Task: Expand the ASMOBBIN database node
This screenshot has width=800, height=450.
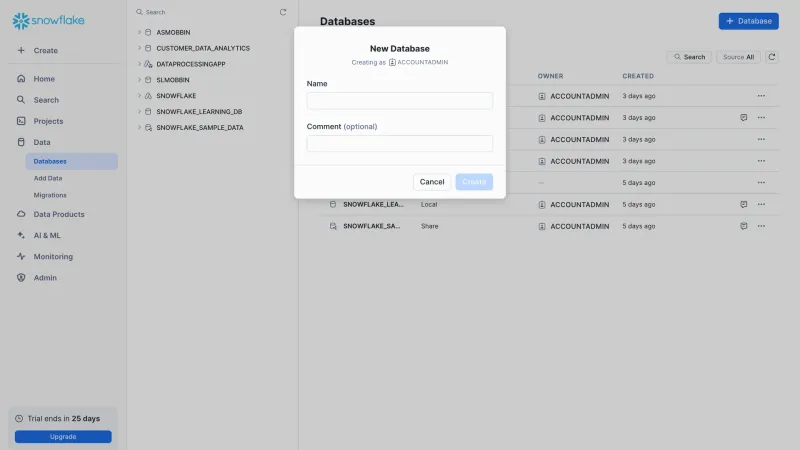Action: [x=139, y=32]
